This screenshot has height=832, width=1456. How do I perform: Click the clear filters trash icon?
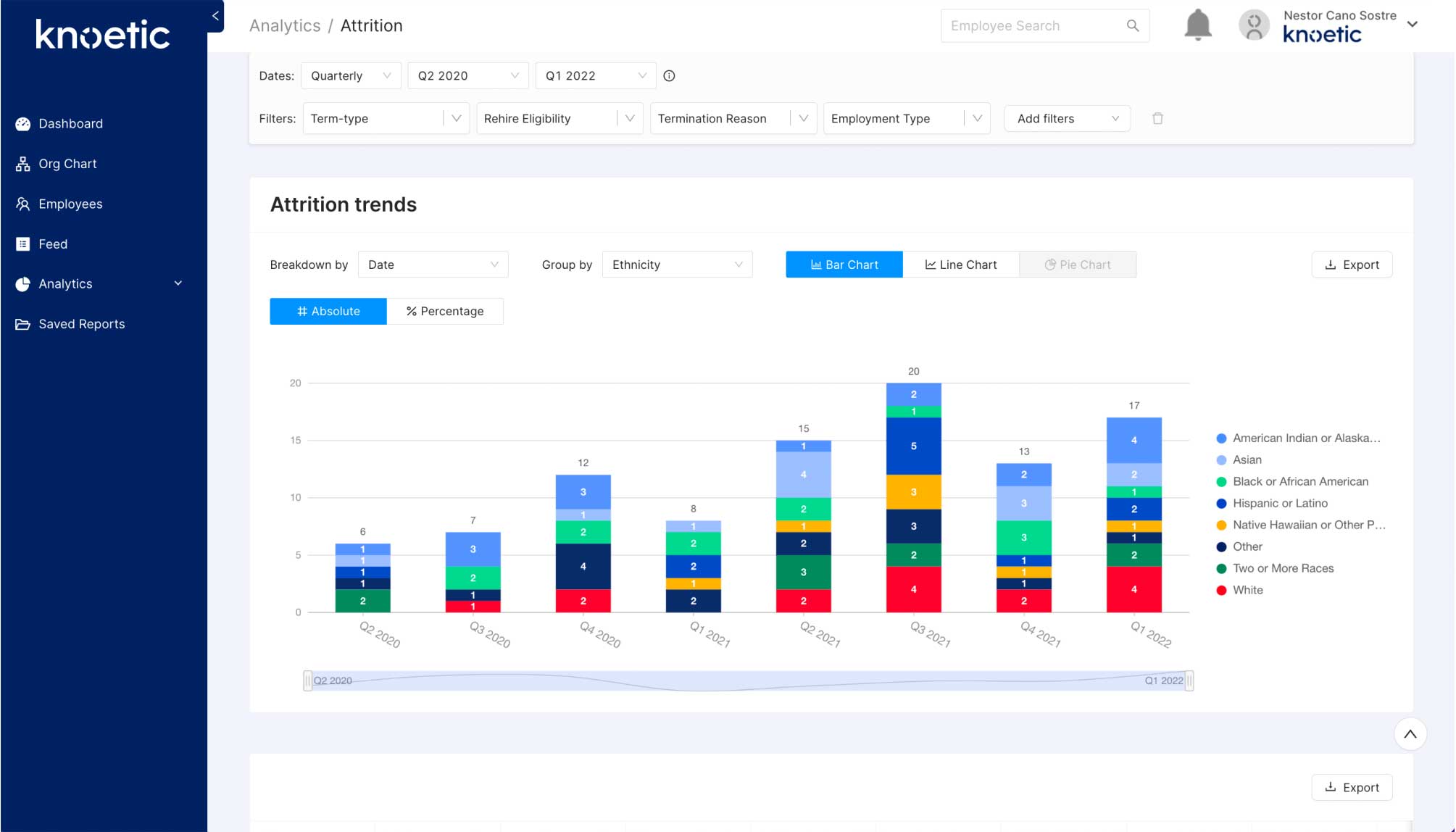pos(1158,118)
